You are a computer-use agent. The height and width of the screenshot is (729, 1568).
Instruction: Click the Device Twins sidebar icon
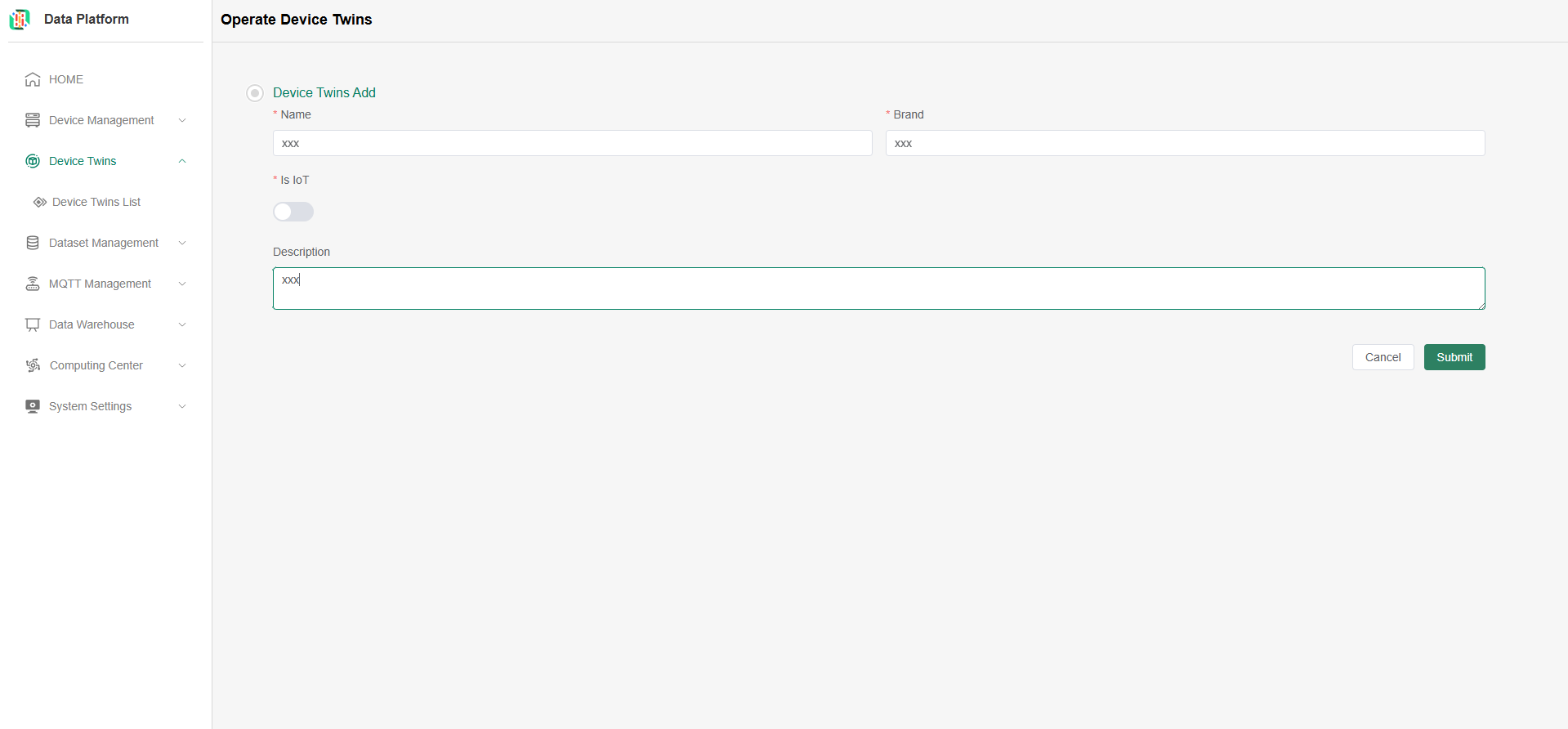33,161
